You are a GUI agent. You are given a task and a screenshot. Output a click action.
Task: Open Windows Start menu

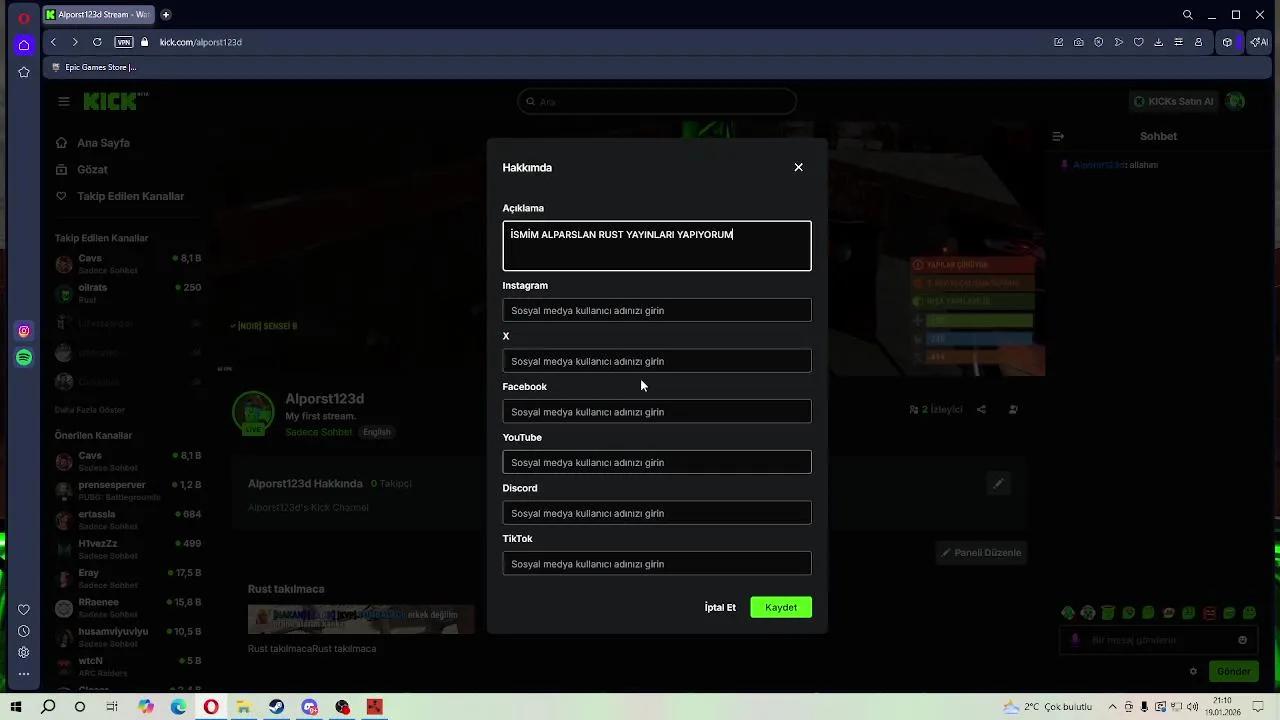click(x=16, y=707)
